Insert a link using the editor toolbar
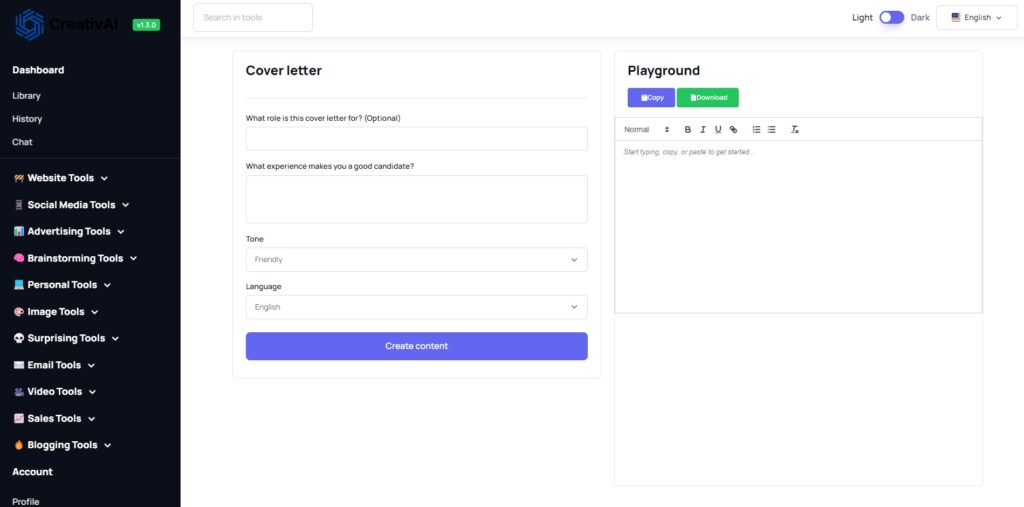 (x=733, y=129)
